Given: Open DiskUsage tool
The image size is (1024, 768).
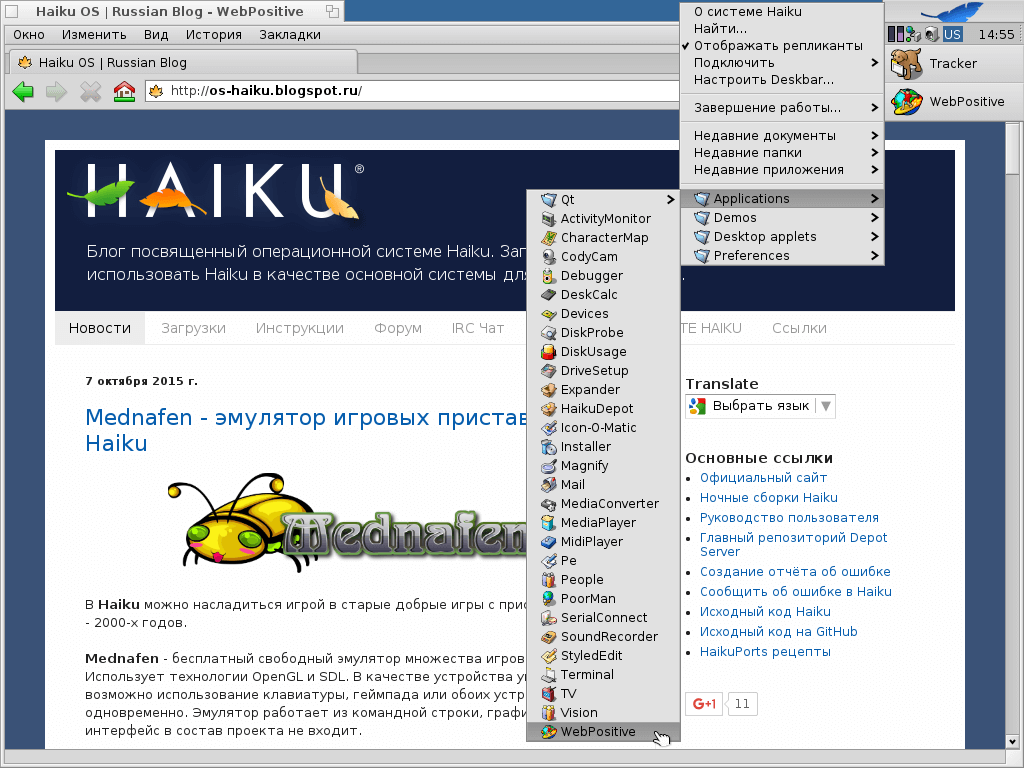Looking at the screenshot, I should [x=603, y=351].
